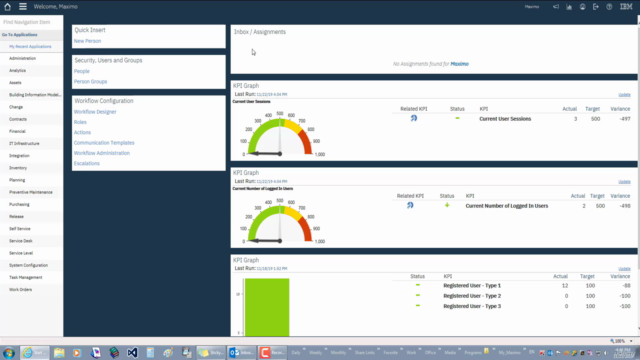Open the bulletins megaphone icon
Screen dimensions: 640x360
[556, 7]
